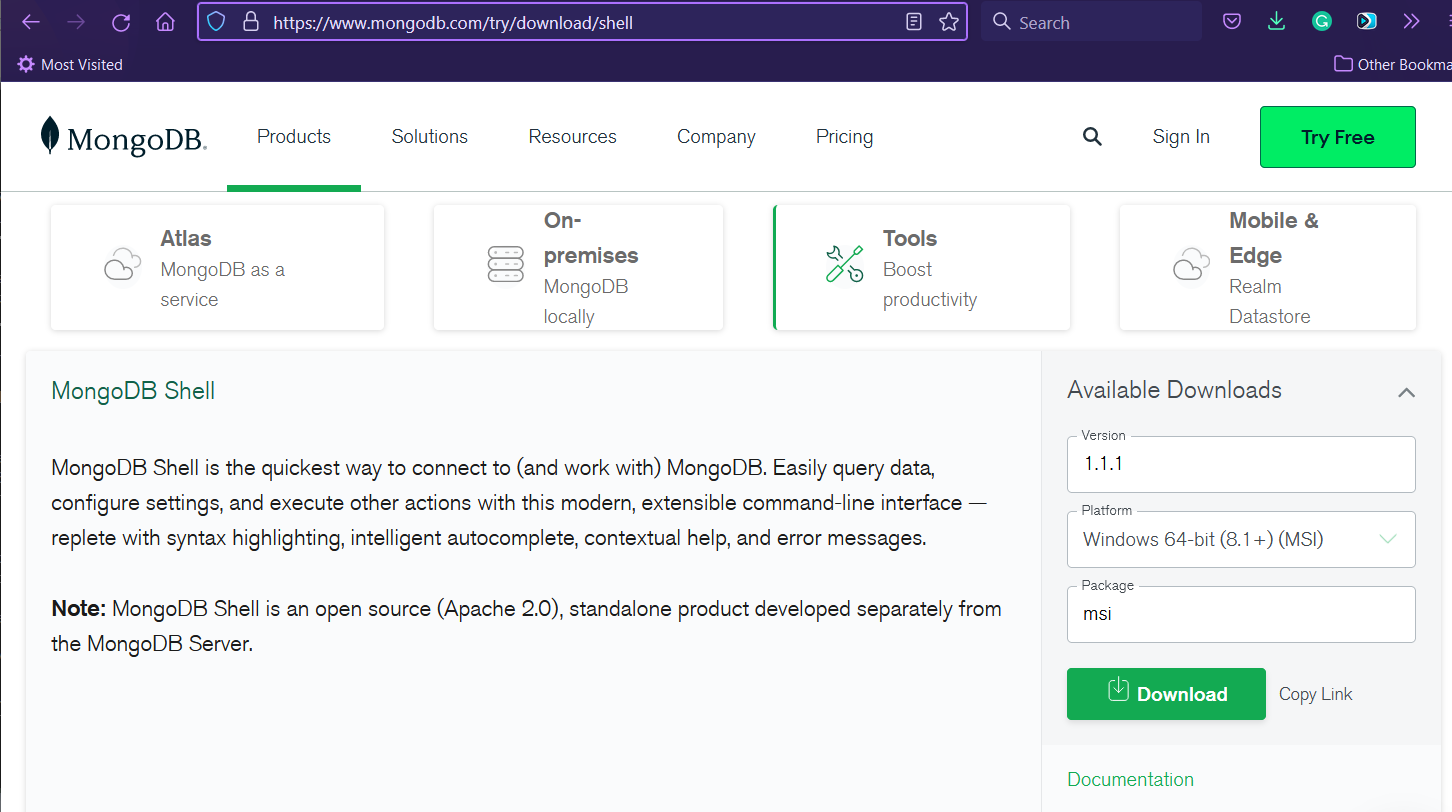Click the shield tracking protection icon
This screenshot has width=1452, height=812.
[216, 22]
